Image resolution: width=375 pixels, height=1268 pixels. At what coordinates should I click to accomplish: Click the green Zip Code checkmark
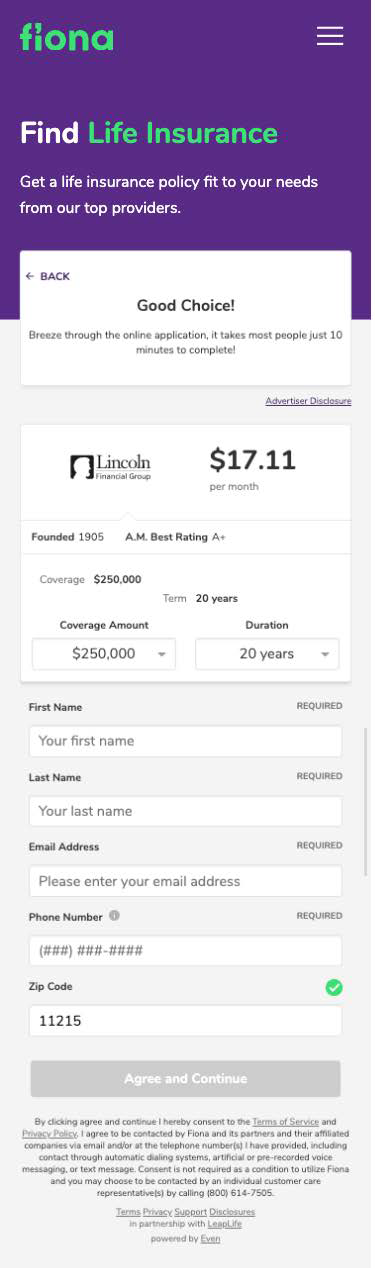(334, 987)
